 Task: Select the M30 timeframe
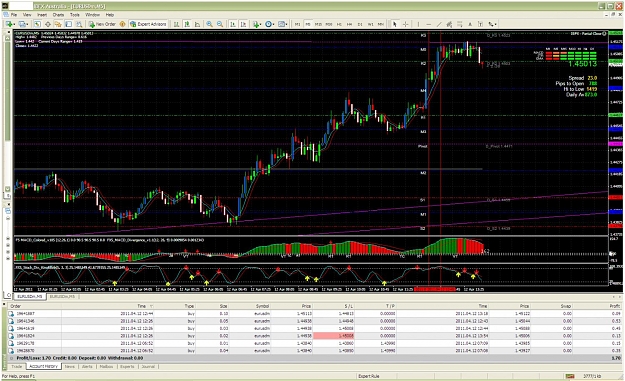point(329,24)
